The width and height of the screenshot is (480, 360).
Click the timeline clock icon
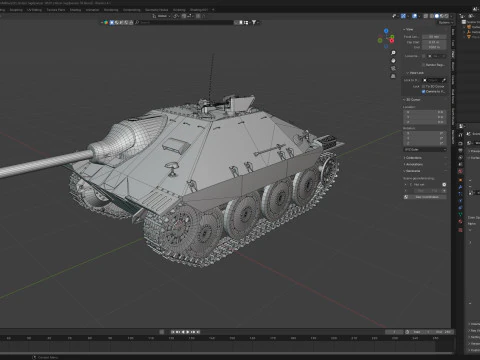tap(407, 332)
